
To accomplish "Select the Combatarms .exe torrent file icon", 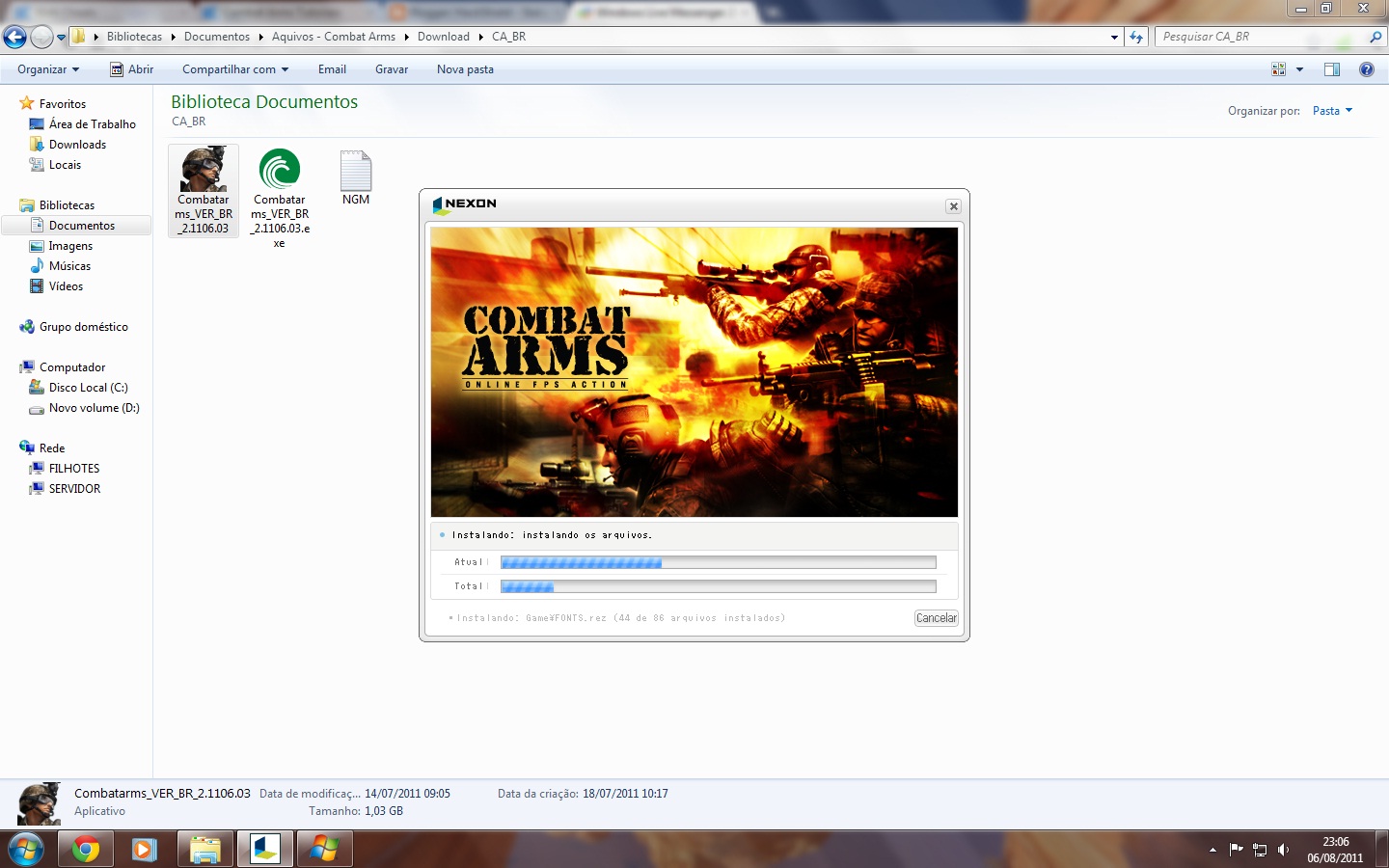I will pos(280,174).
